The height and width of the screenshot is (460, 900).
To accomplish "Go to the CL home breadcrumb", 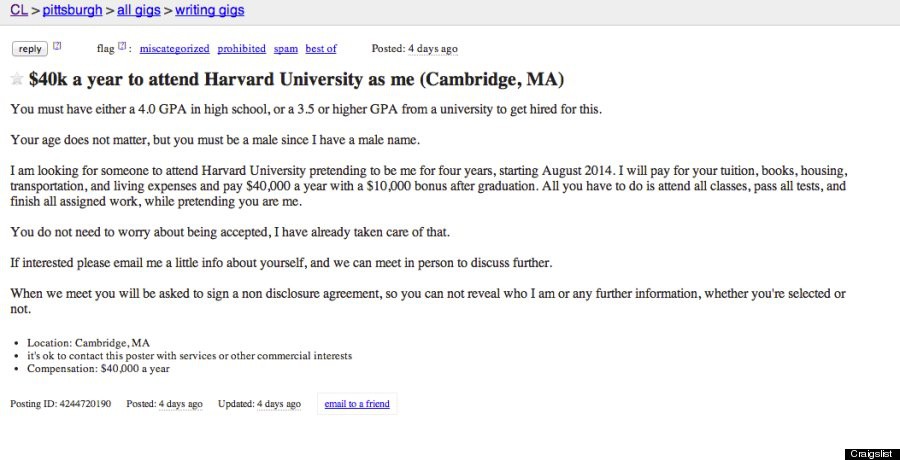I will [18, 11].
